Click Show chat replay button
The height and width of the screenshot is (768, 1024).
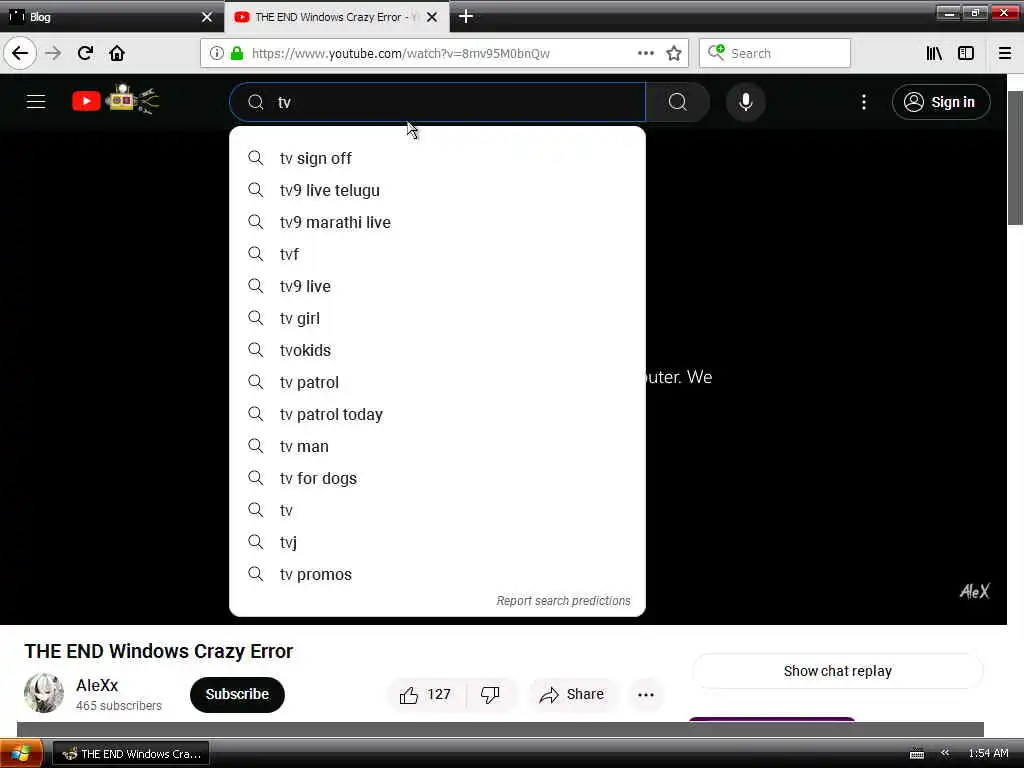tap(838, 671)
